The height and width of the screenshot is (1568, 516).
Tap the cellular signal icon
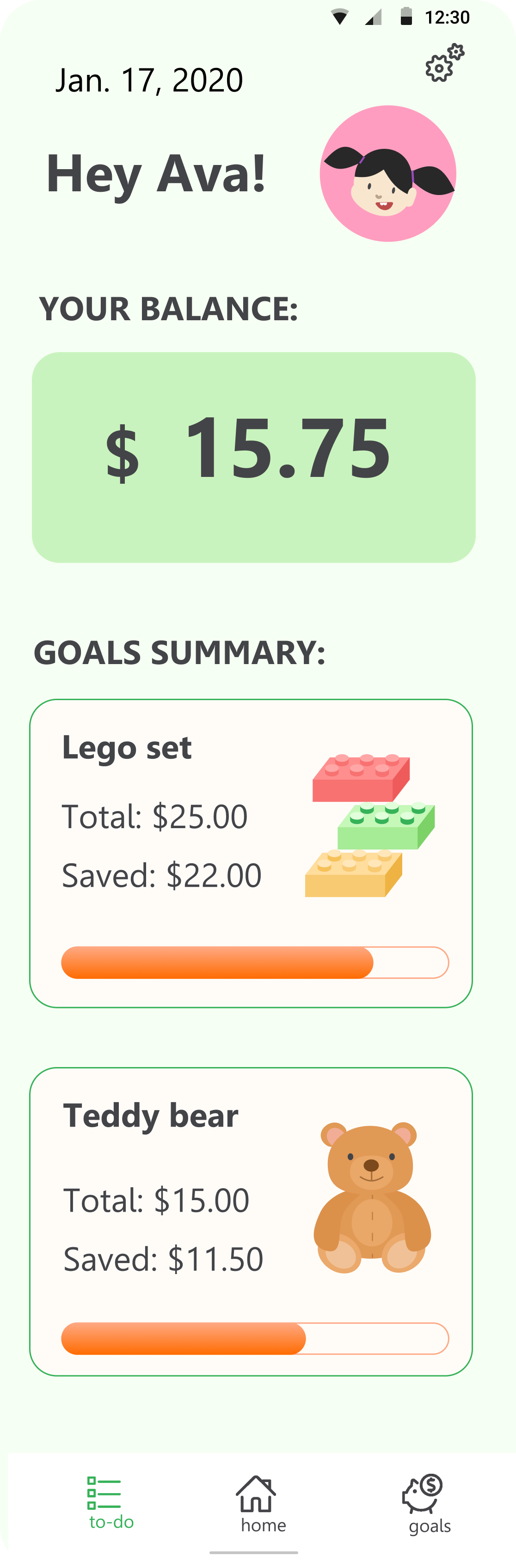(x=374, y=17)
